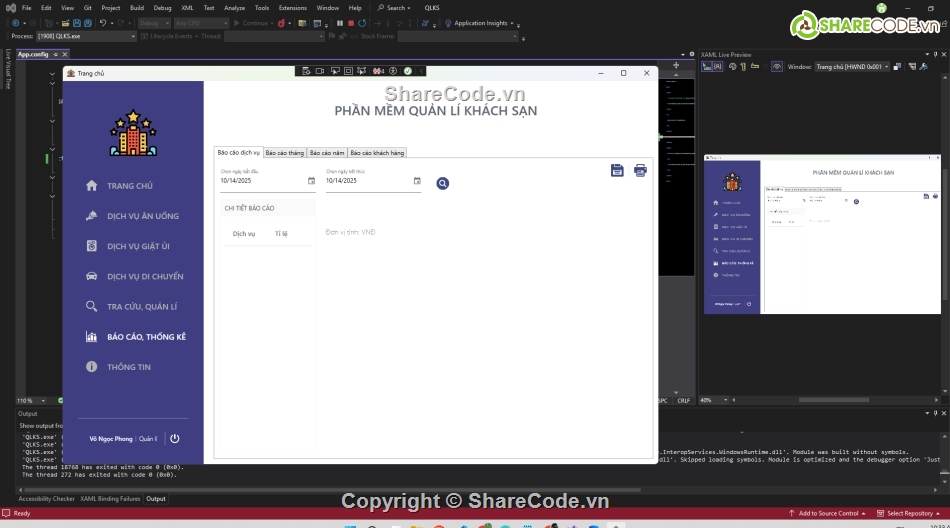Viewport: 950px width, 528px height.
Task: Open the start date calendar picker
Action: coord(311,181)
